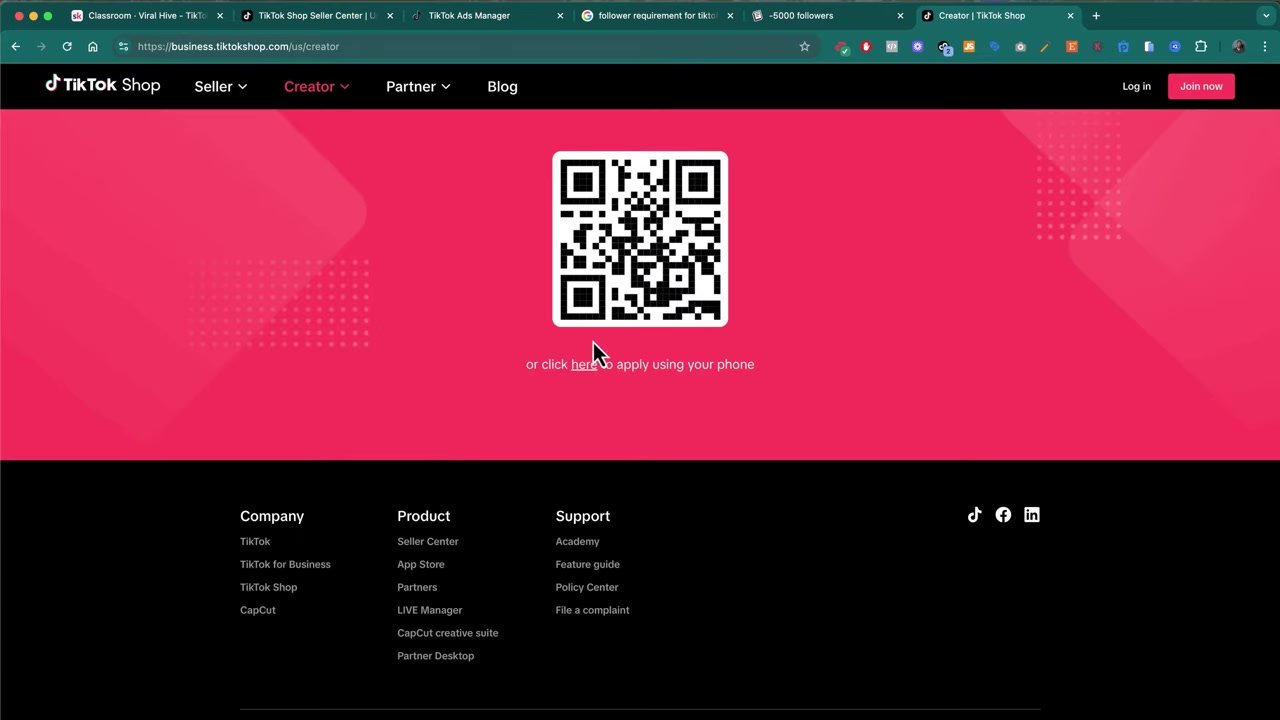The image size is (1280, 720).
Task: Open LinkedIn social icon in footer
Action: tap(1031, 515)
